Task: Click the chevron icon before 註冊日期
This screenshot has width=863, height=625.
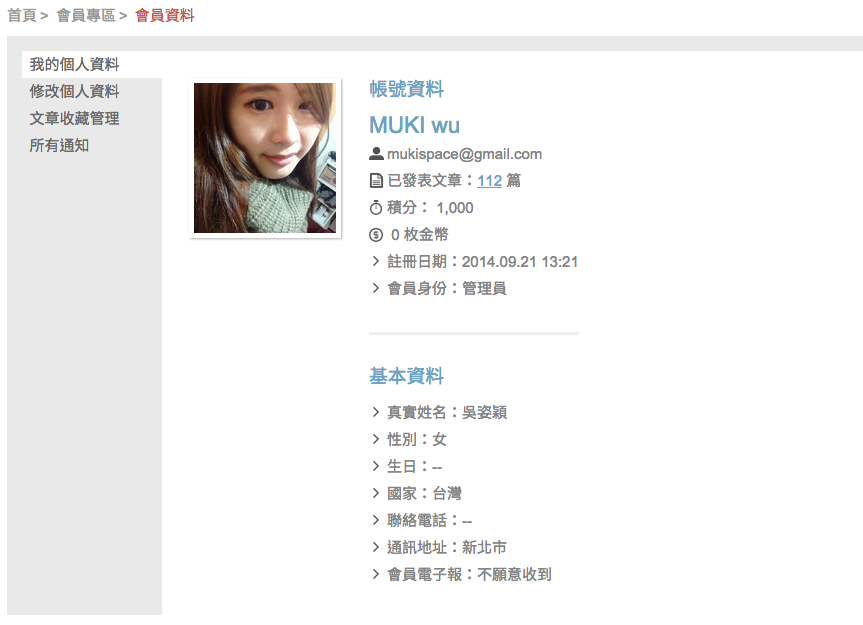Action: tap(376, 261)
